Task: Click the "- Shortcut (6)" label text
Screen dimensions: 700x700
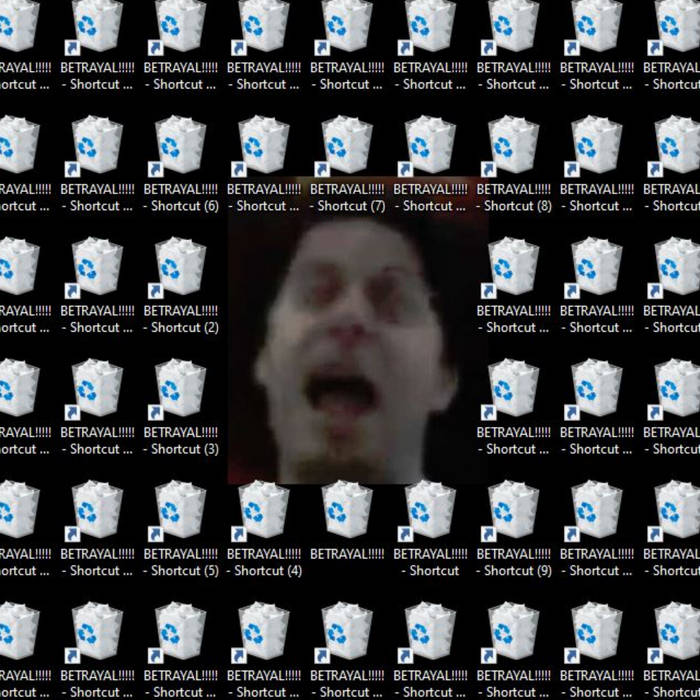Action: point(180,206)
